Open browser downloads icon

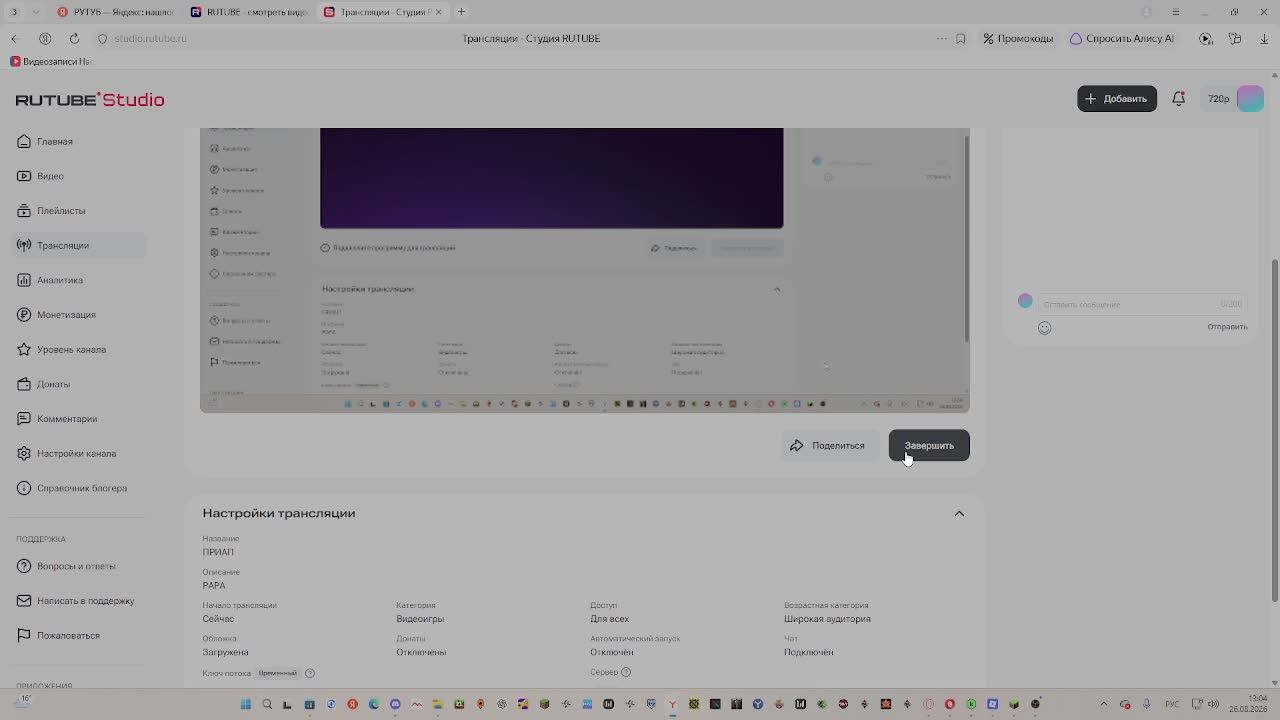click(x=1264, y=39)
